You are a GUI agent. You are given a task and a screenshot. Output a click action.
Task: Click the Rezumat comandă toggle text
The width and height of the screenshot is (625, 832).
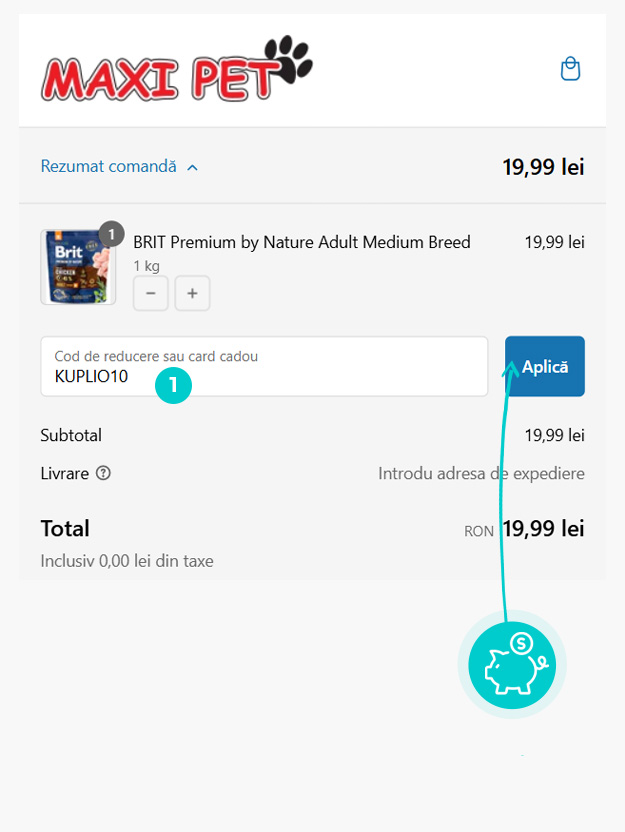[x=108, y=166]
